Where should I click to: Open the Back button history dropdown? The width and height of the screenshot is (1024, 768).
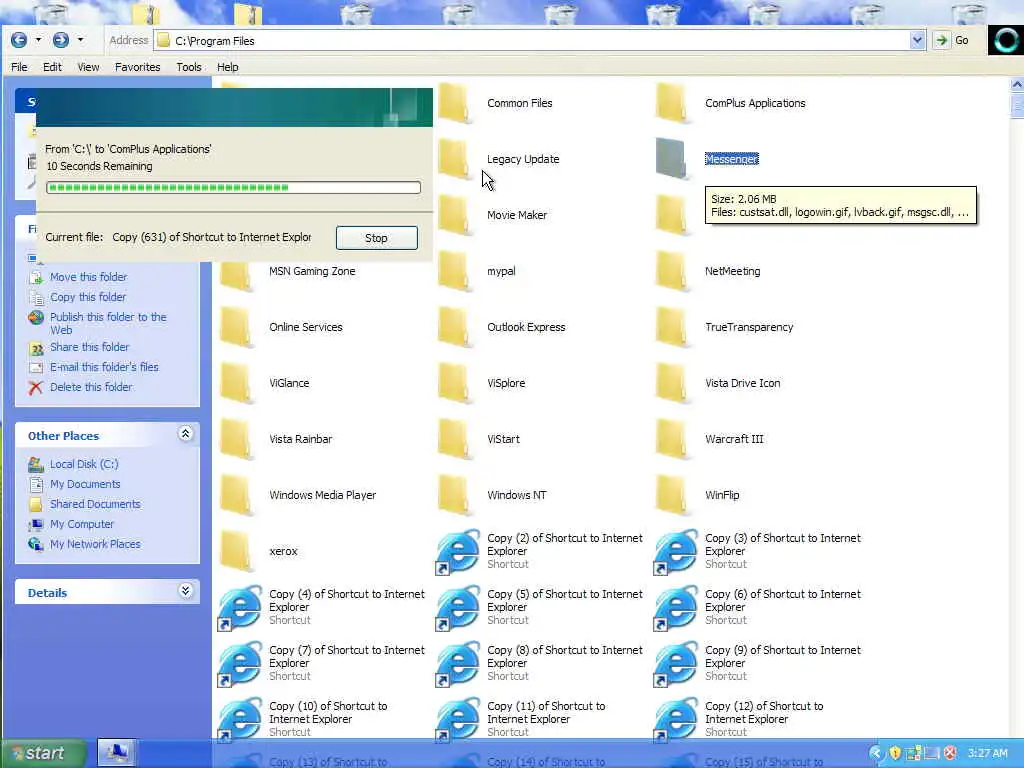point(39,40)
